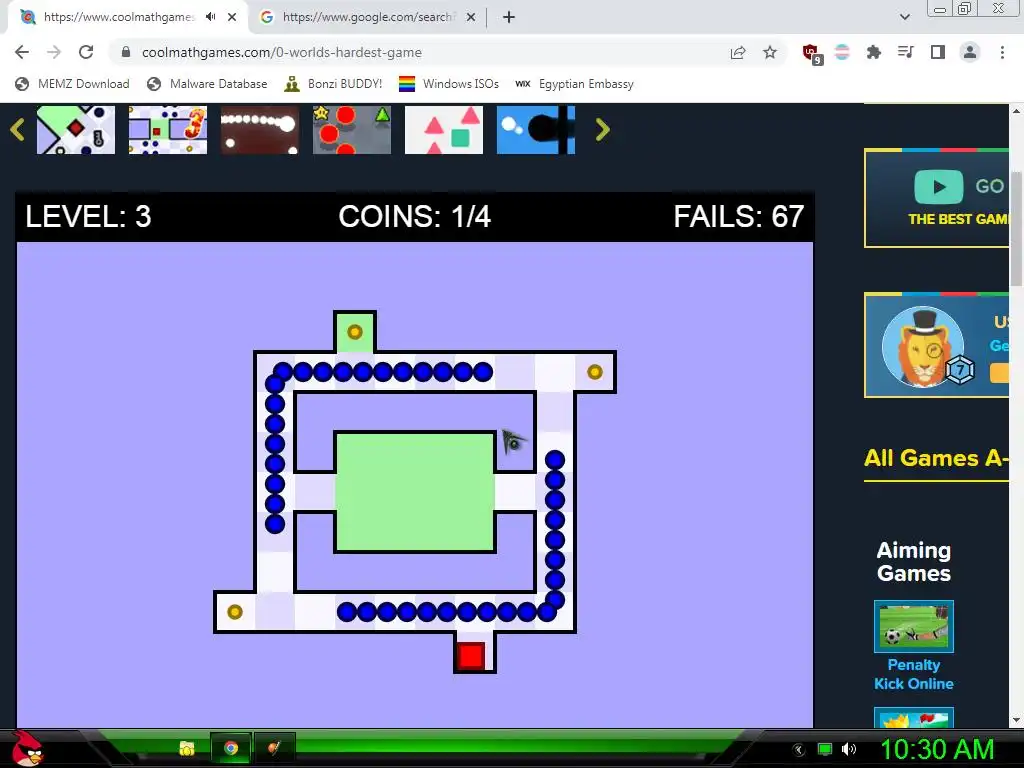The width and height of the screenshot is (1024, 768).
Task: Click the coin in bottom-left corridor
Action: [x=234, y=612]
